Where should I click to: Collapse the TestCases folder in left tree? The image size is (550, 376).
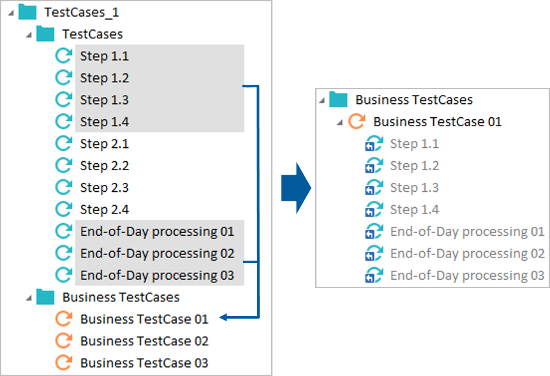click(29, 35)
